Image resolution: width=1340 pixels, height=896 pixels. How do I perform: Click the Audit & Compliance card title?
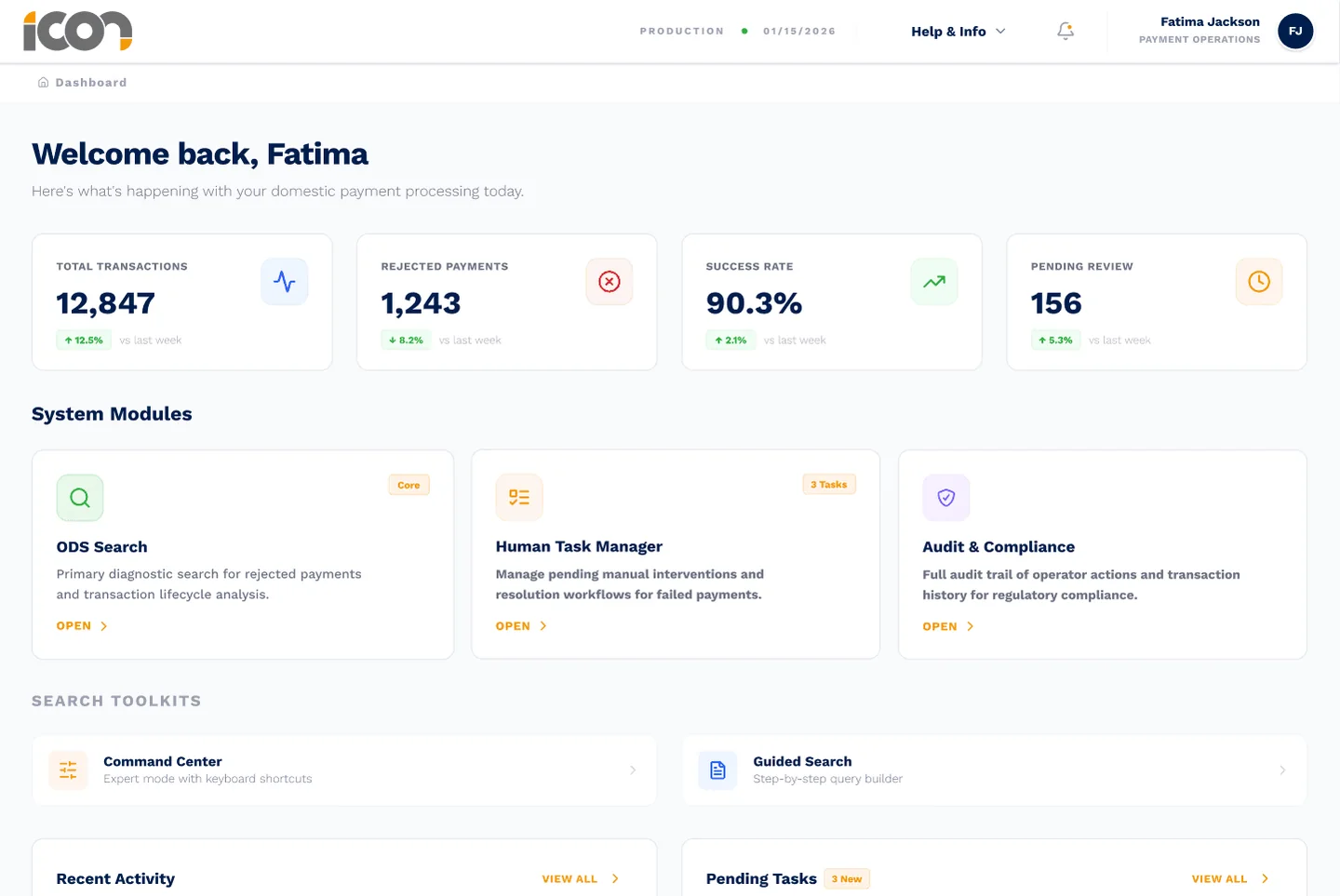(998, 547)
